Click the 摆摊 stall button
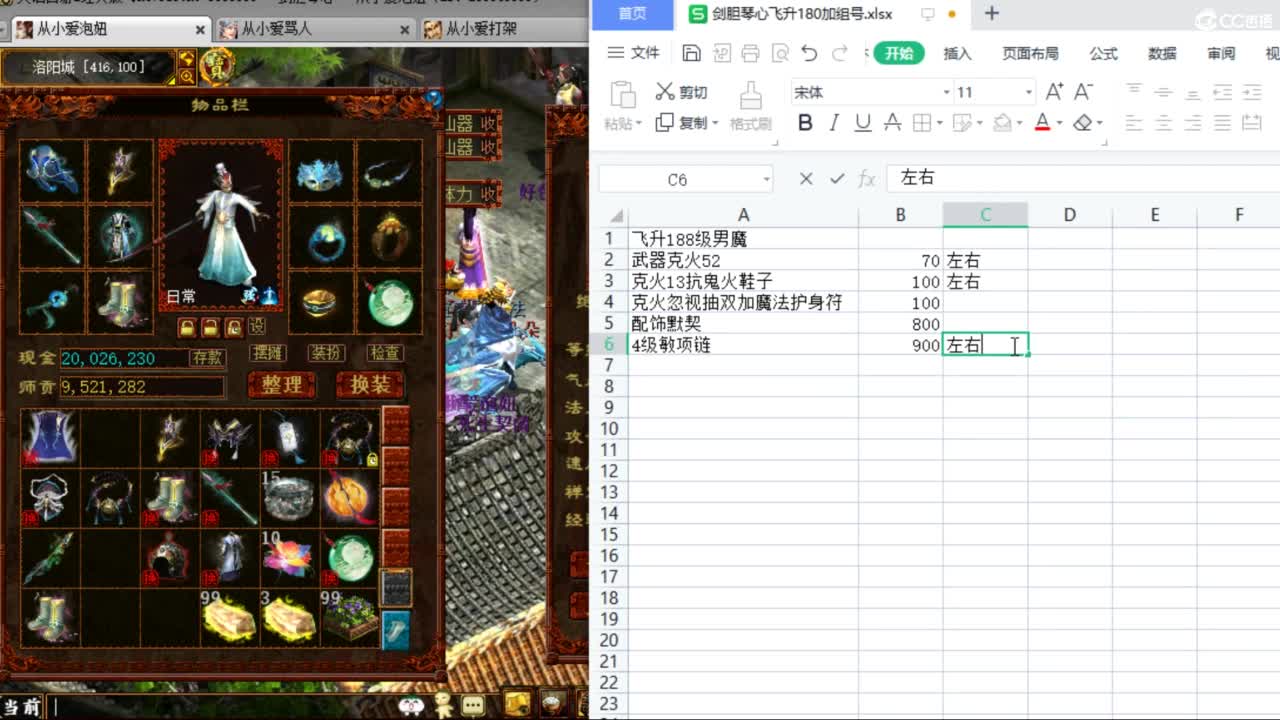 pos(268,353)
